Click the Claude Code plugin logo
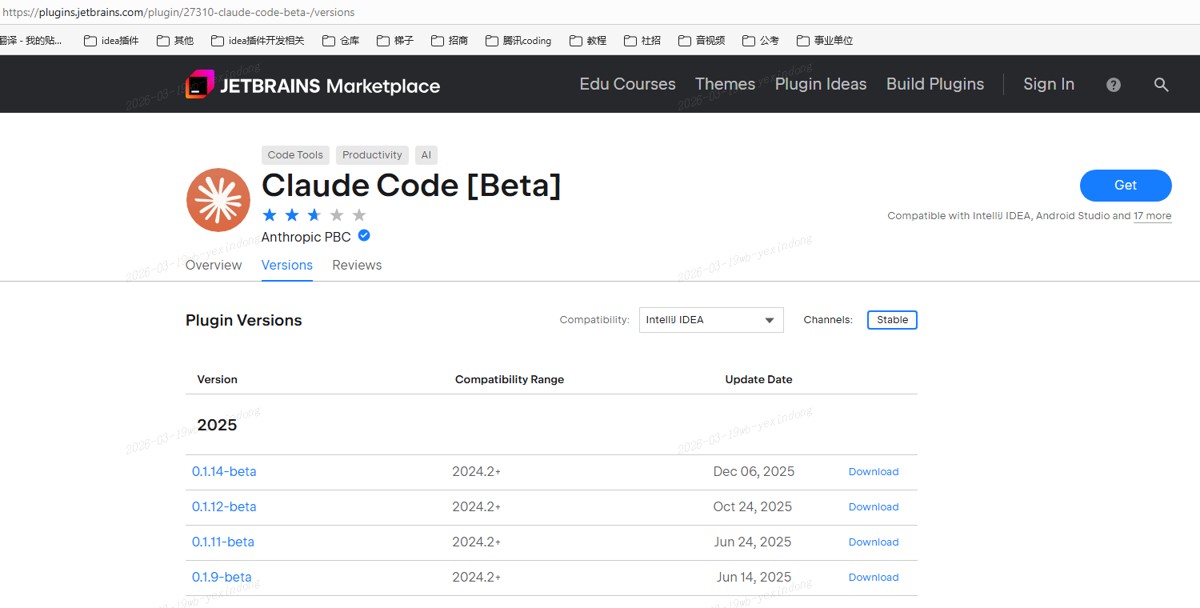The height and width of the screenshot is (608, 1200). click(x=217, y=200)
